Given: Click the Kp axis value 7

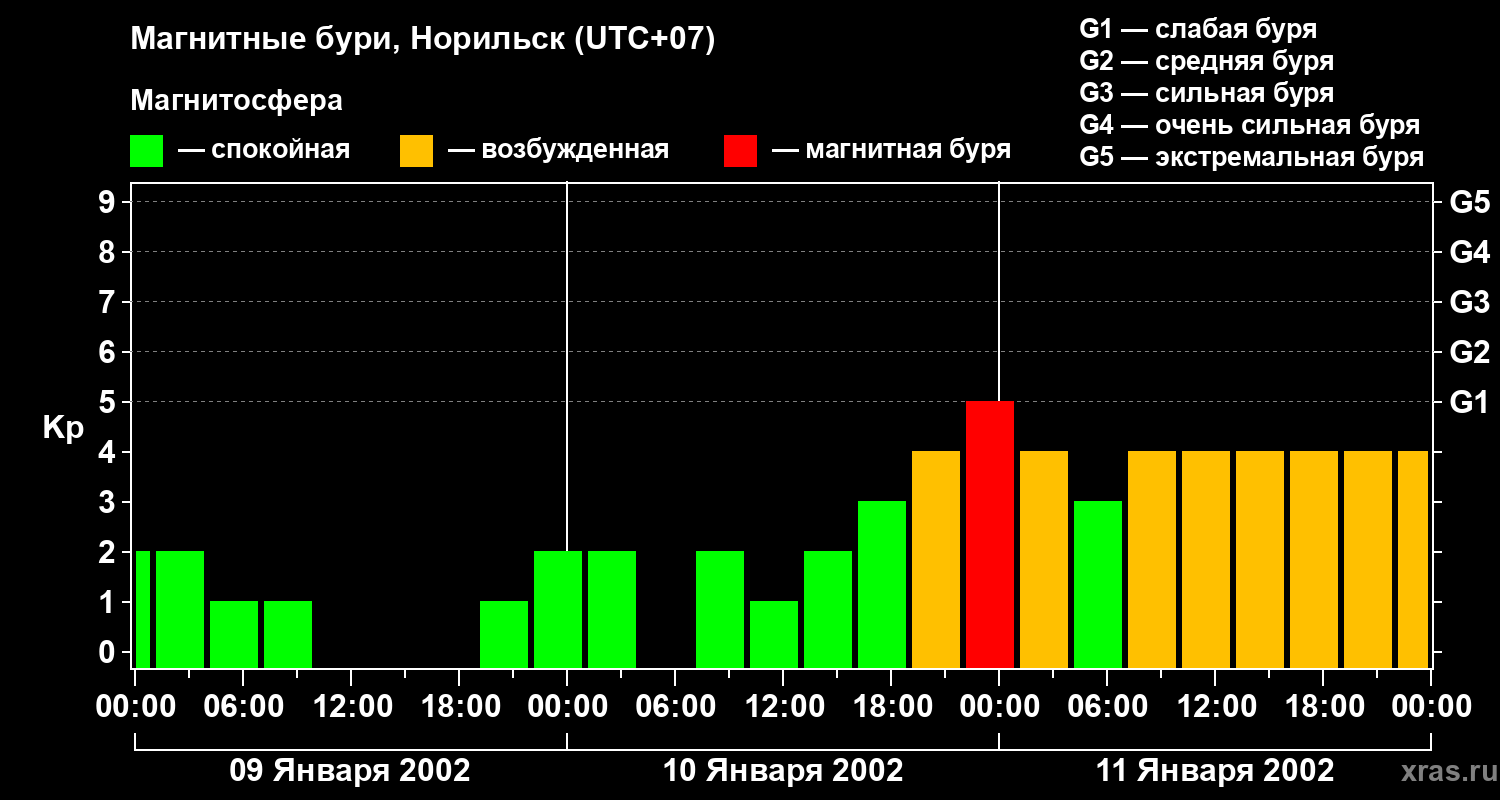Looking at the screenshot, I should click(x=109, y=302).
